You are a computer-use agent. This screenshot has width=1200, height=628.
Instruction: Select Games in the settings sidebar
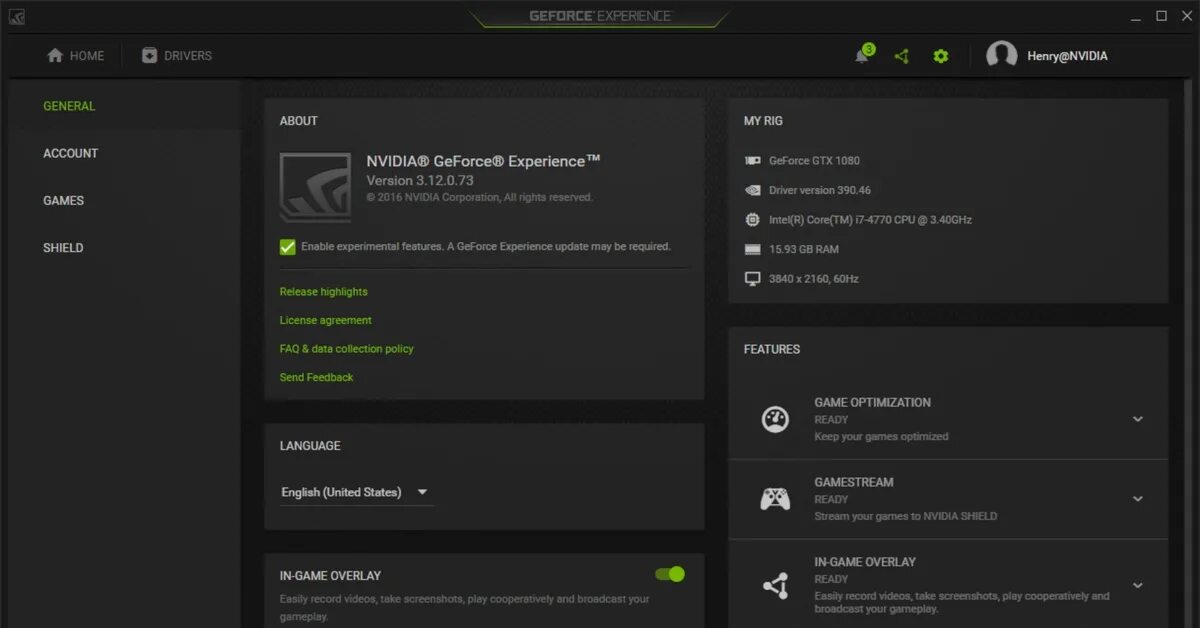pyautogui.click(x=63, y=200)
